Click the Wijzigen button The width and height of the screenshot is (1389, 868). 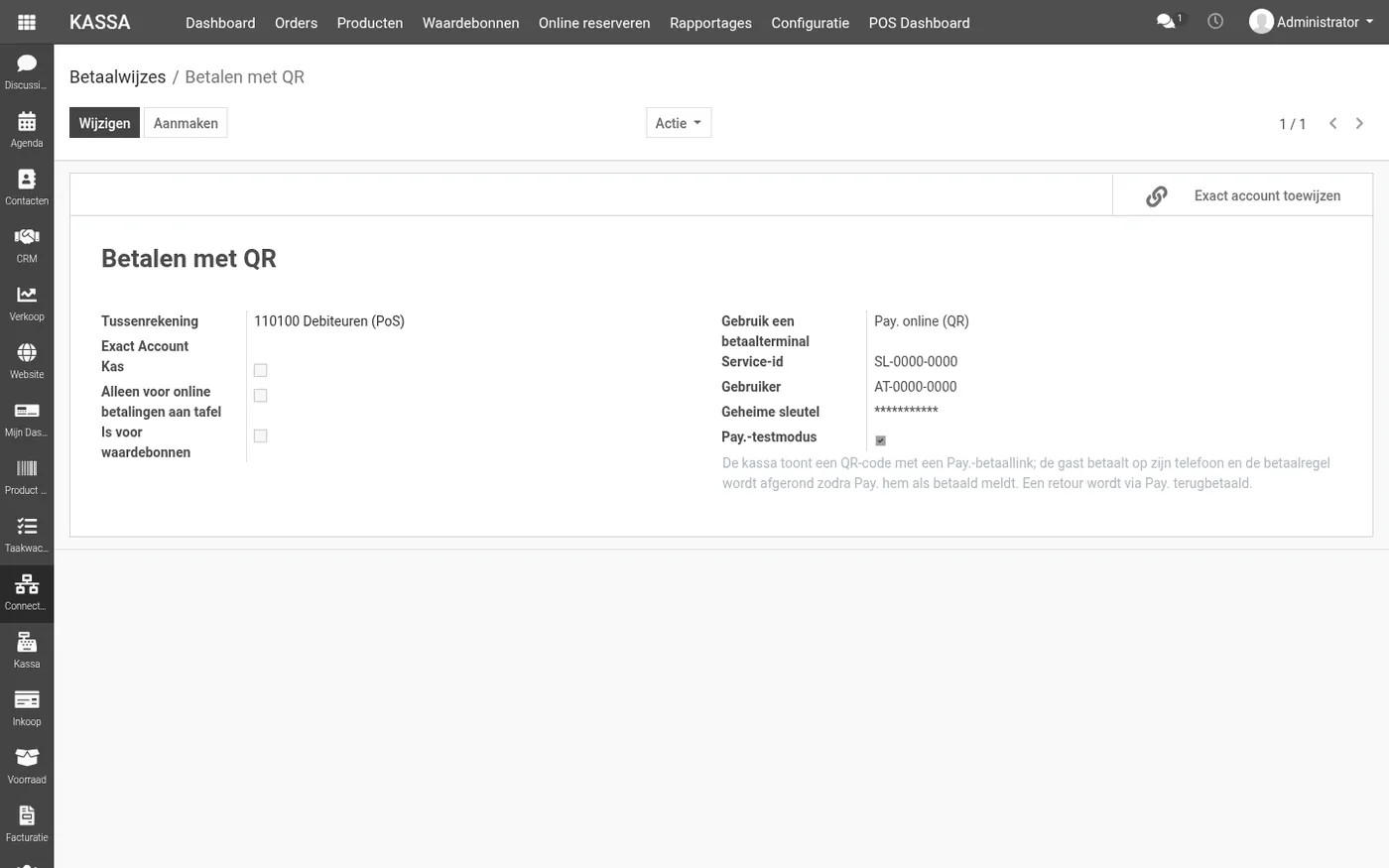104,123
